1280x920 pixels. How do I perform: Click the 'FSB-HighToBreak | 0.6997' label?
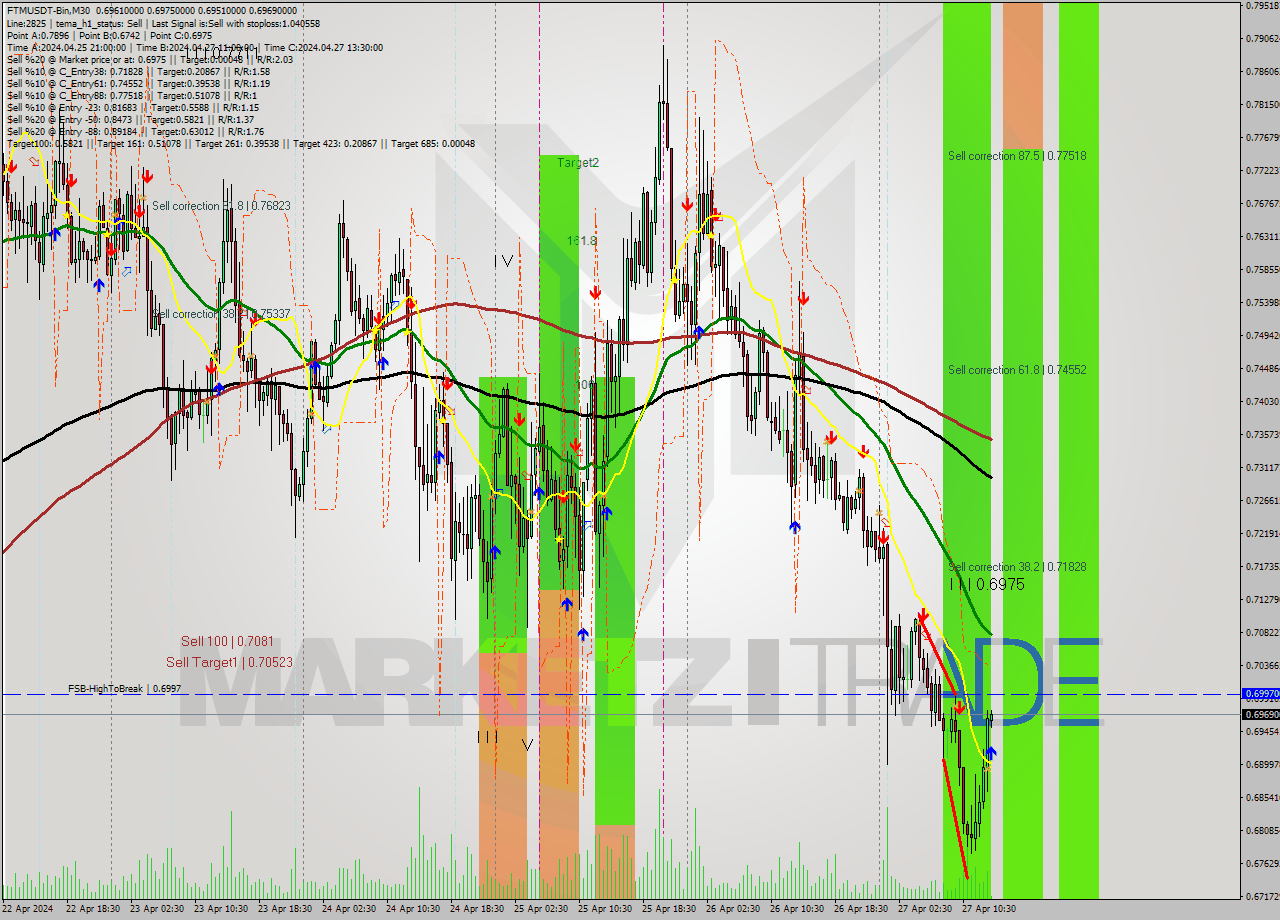coord(125,689)
